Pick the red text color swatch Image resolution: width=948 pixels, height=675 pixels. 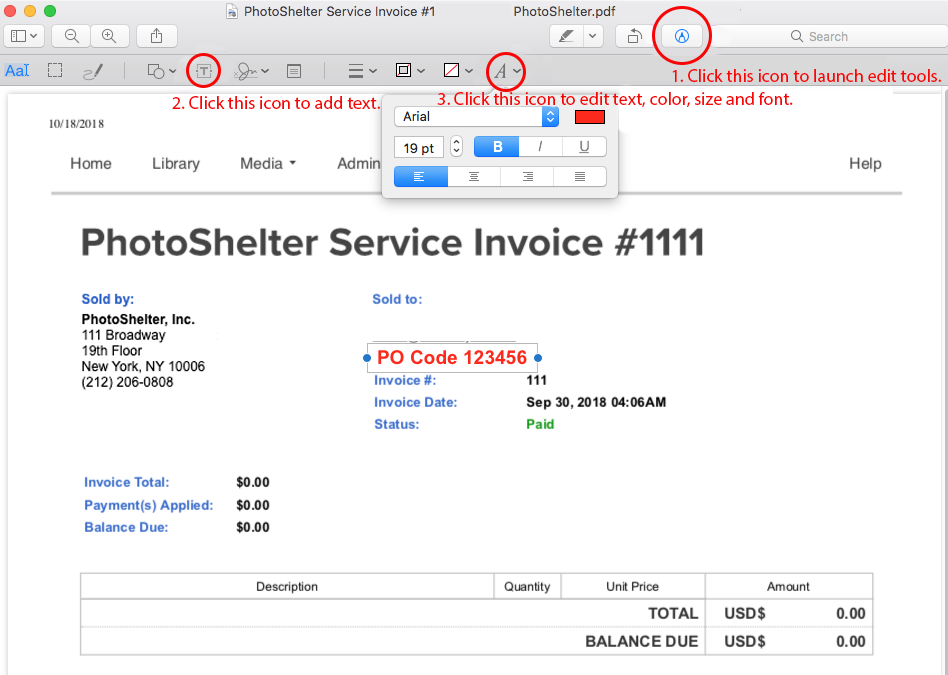point(589,117)
